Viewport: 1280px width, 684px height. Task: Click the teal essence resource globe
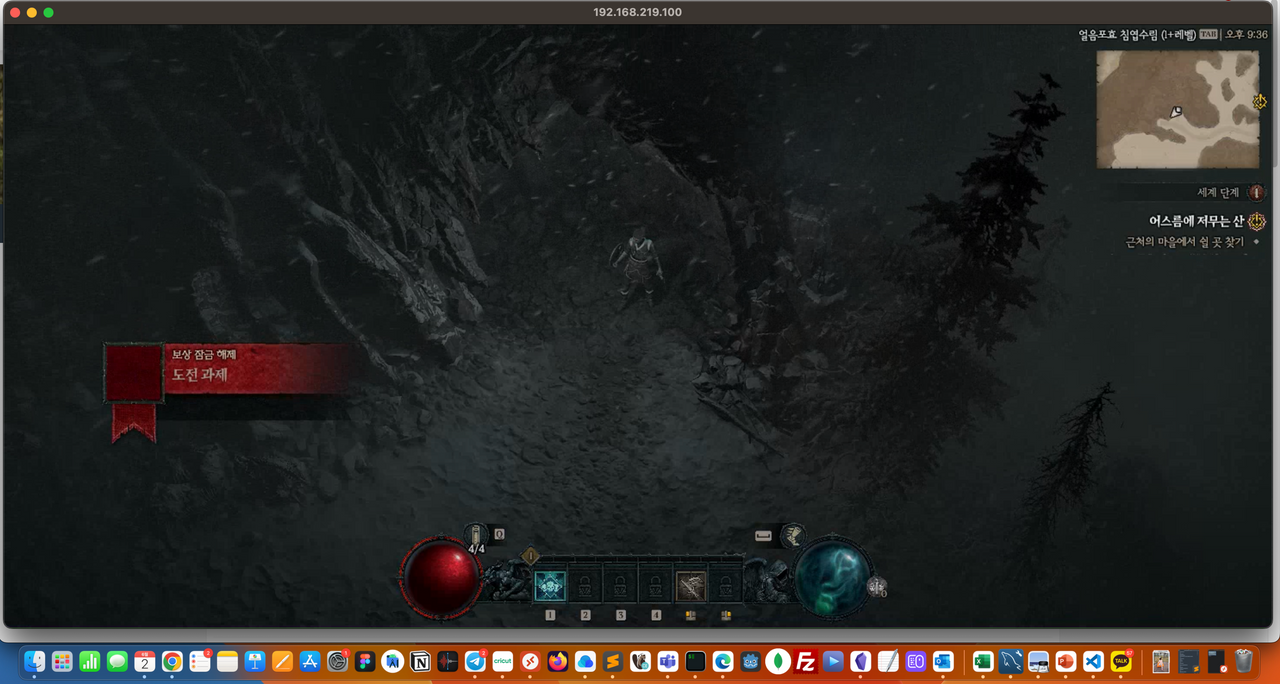[x=833, y=578]
